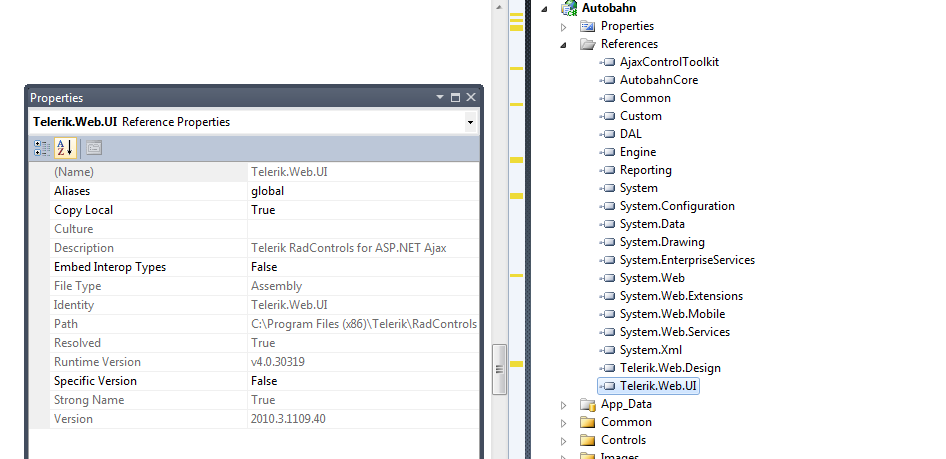This screenshot has height=459, width=946.
Task: Click the AjaxControlToolkit reference icon
Action: [608, 62]
